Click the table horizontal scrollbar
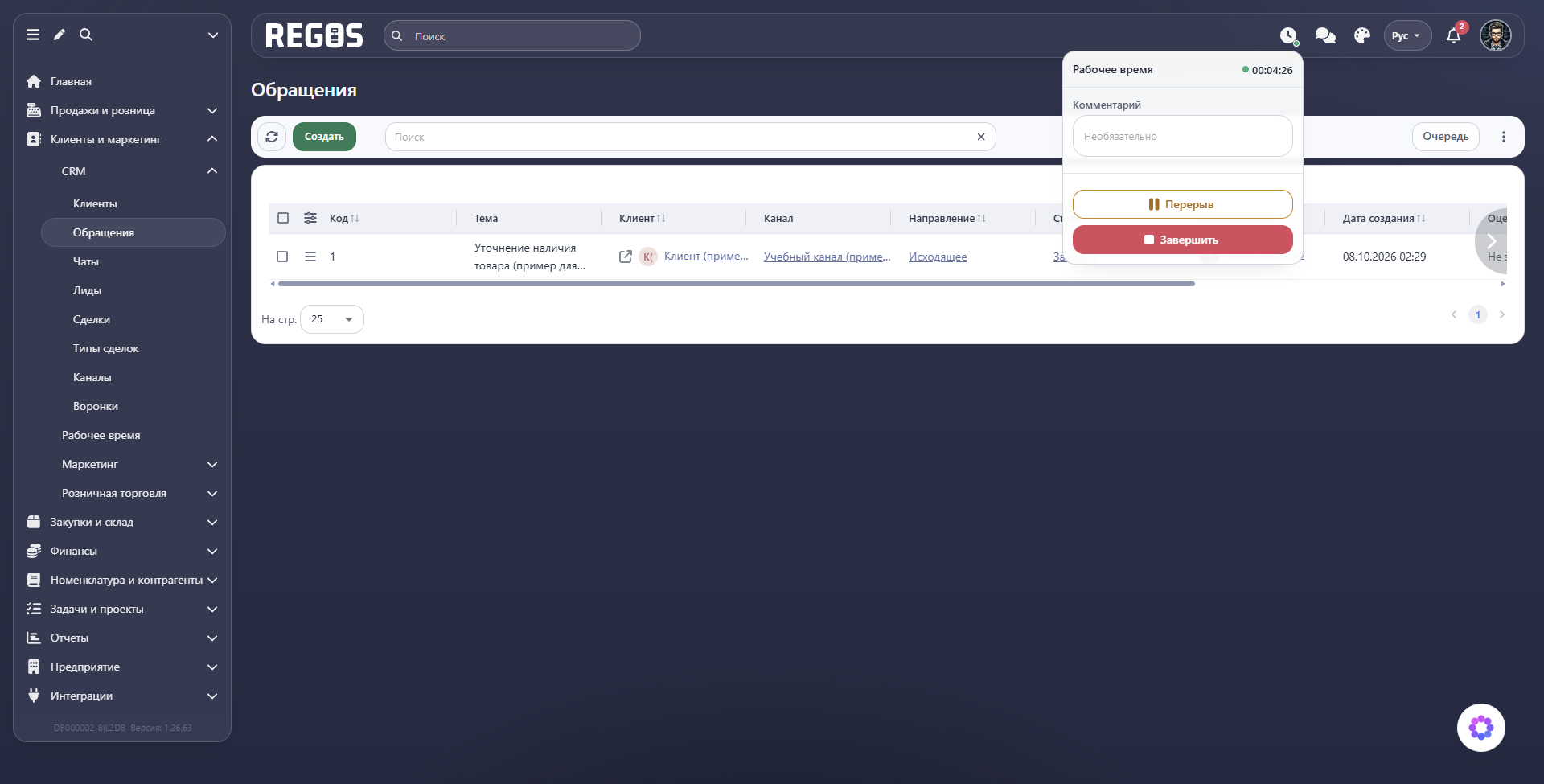The image size is (1544, 784). point(736,284)
